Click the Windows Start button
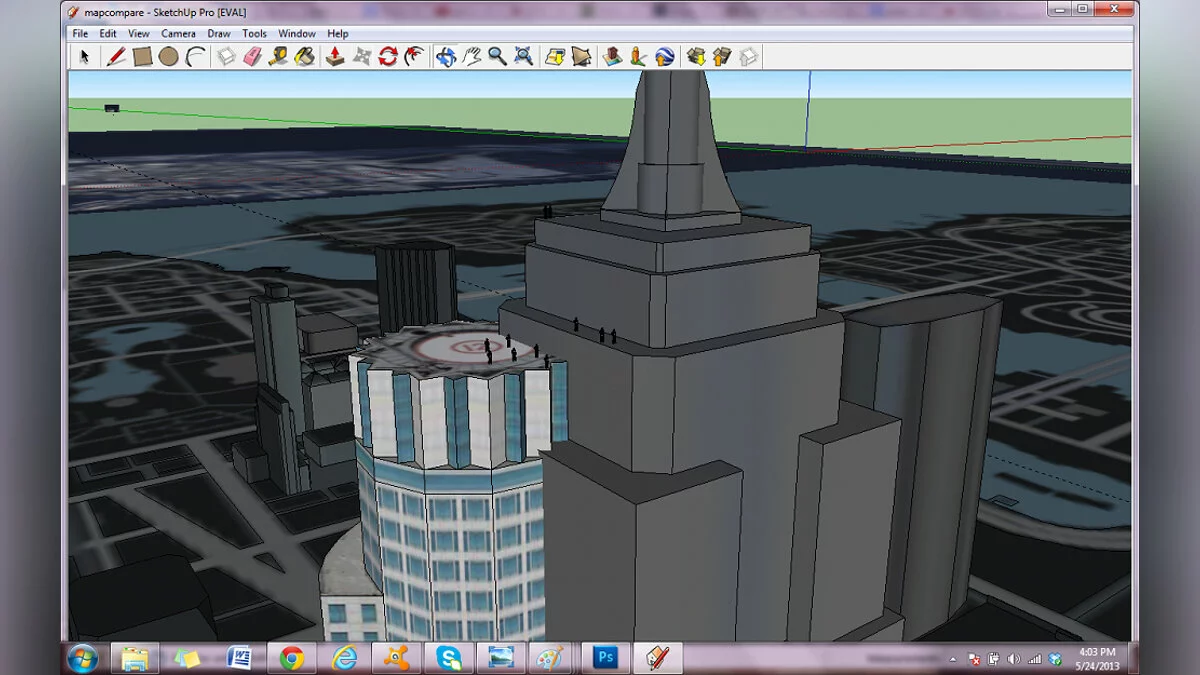Screen dimensions: 1200x675 tap(82, 657)
